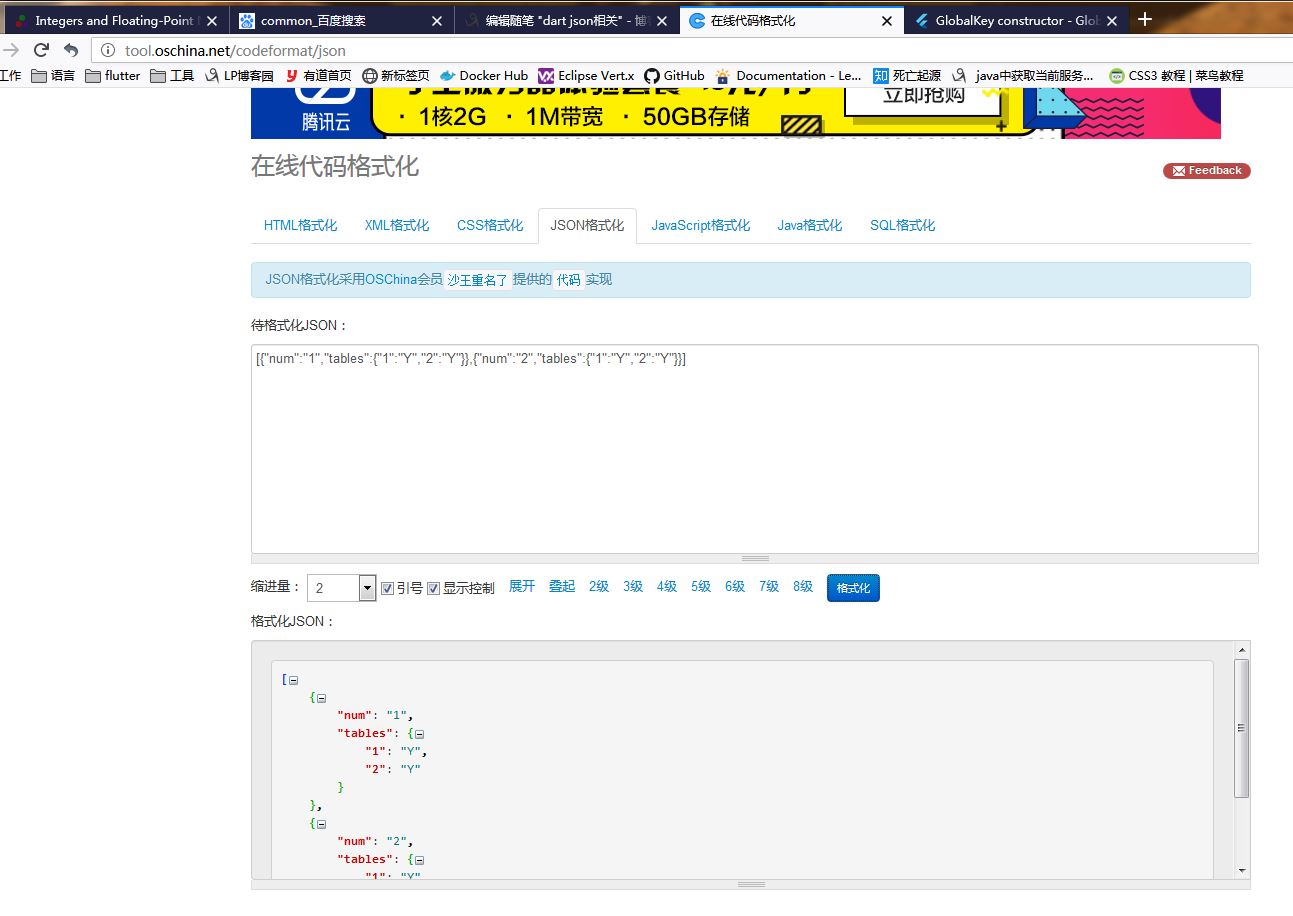The image size is (1293, 916).
Task: Toggle the 显示控制 checkbox
Action: tap(433, 588)
